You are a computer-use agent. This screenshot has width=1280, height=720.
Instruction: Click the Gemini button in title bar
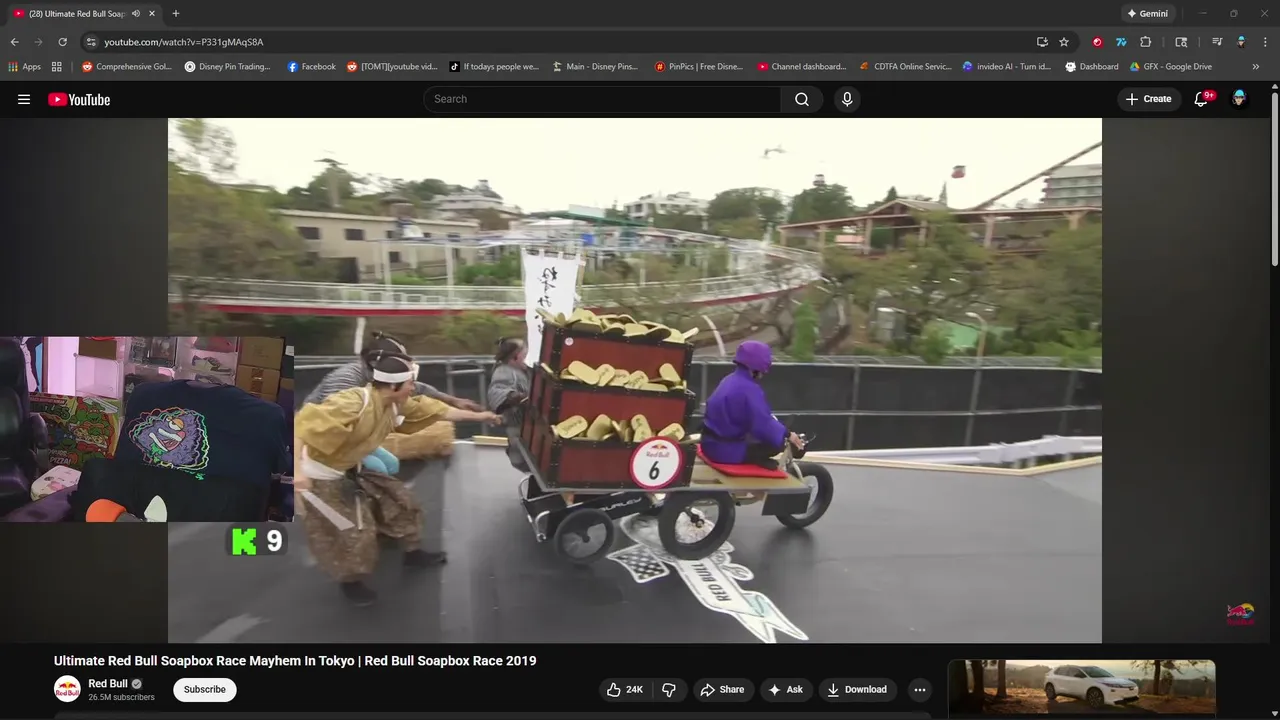coord(1146,14)
